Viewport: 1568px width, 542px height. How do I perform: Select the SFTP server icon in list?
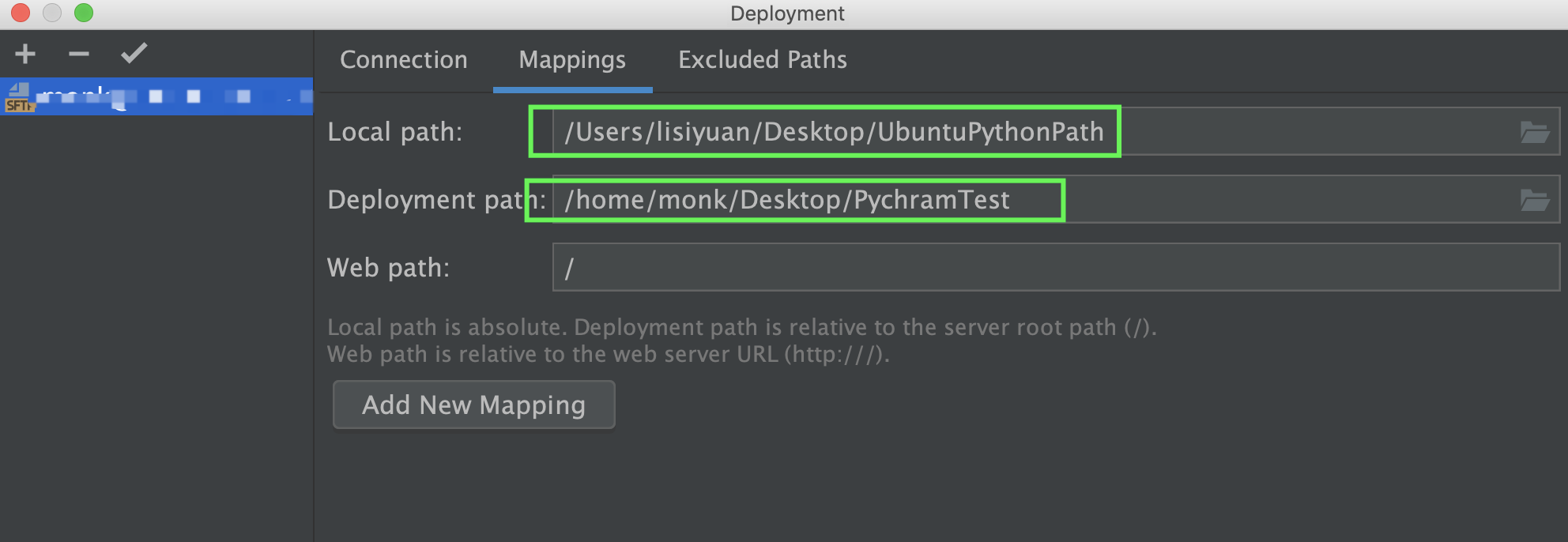[x=18, y=97]
